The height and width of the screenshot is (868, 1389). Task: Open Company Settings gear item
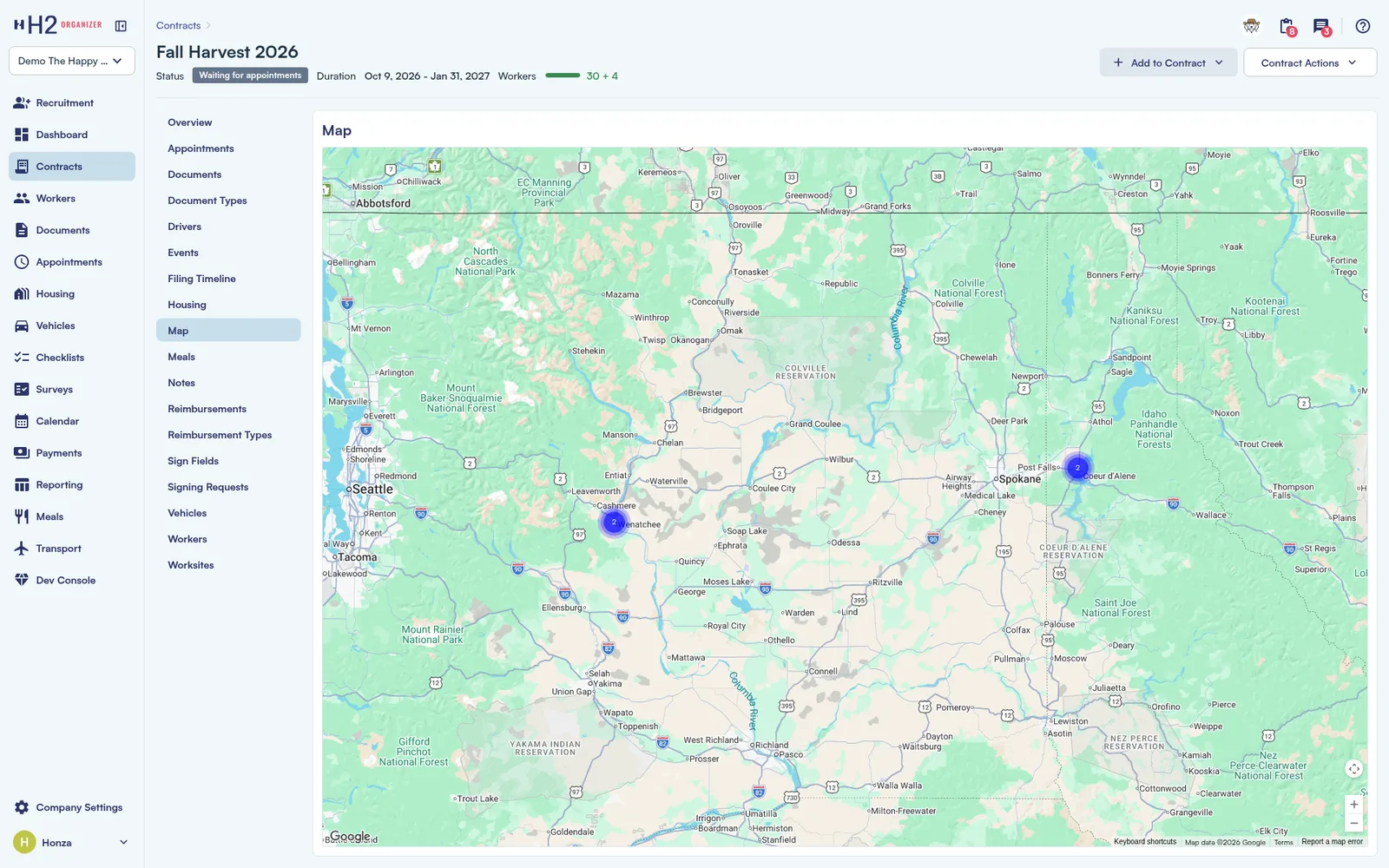tap(72, 807)
